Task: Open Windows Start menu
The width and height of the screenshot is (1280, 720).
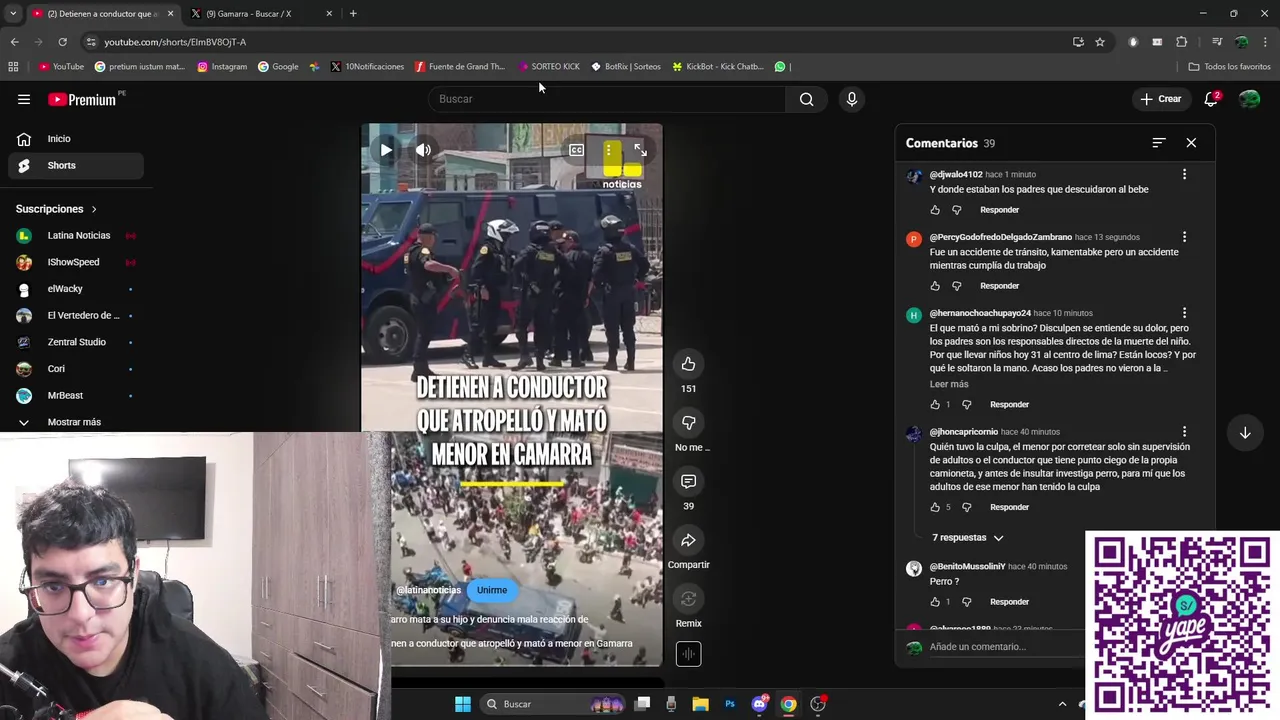Action: click(x=463, y=704)
